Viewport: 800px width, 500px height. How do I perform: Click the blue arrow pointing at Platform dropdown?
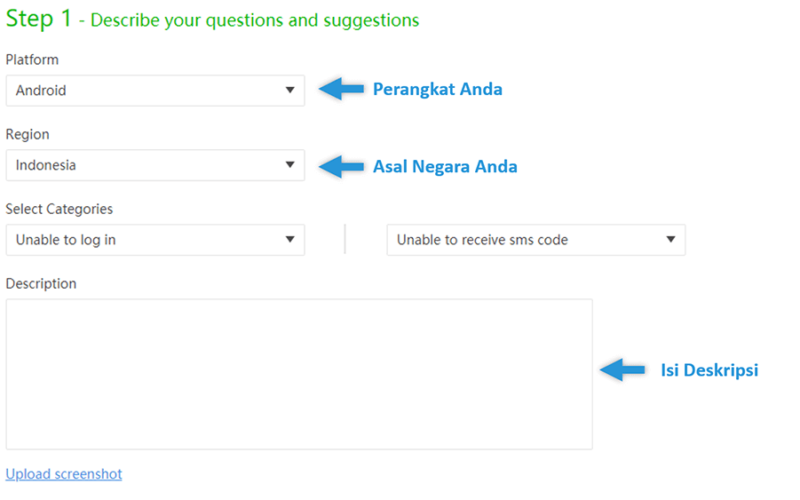[341, 89]
